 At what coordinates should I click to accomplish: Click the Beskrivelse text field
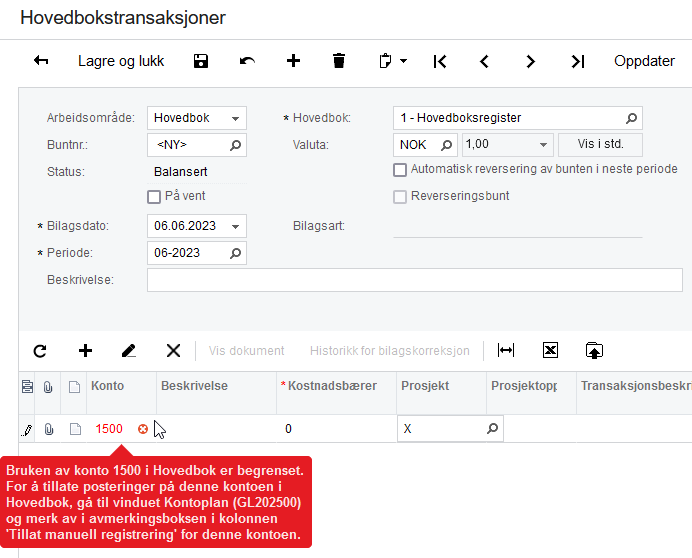tap(415, 280)
